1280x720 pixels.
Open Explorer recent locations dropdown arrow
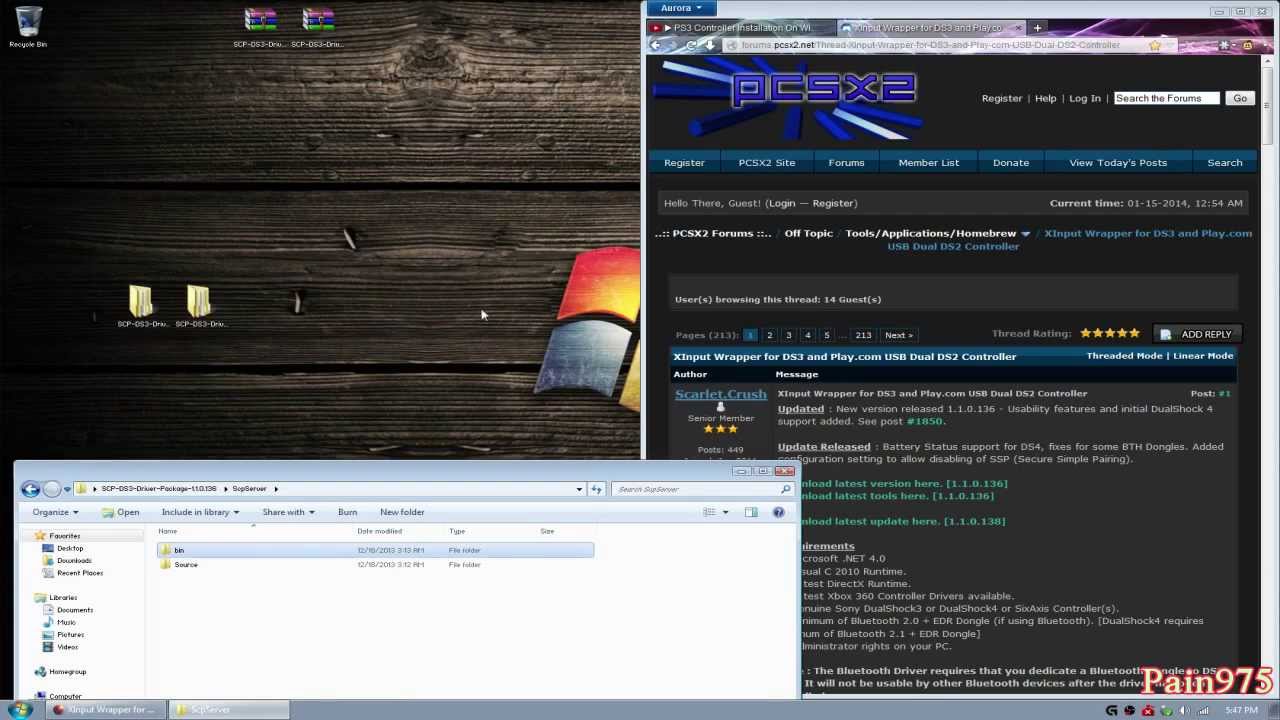coord(67,489)
